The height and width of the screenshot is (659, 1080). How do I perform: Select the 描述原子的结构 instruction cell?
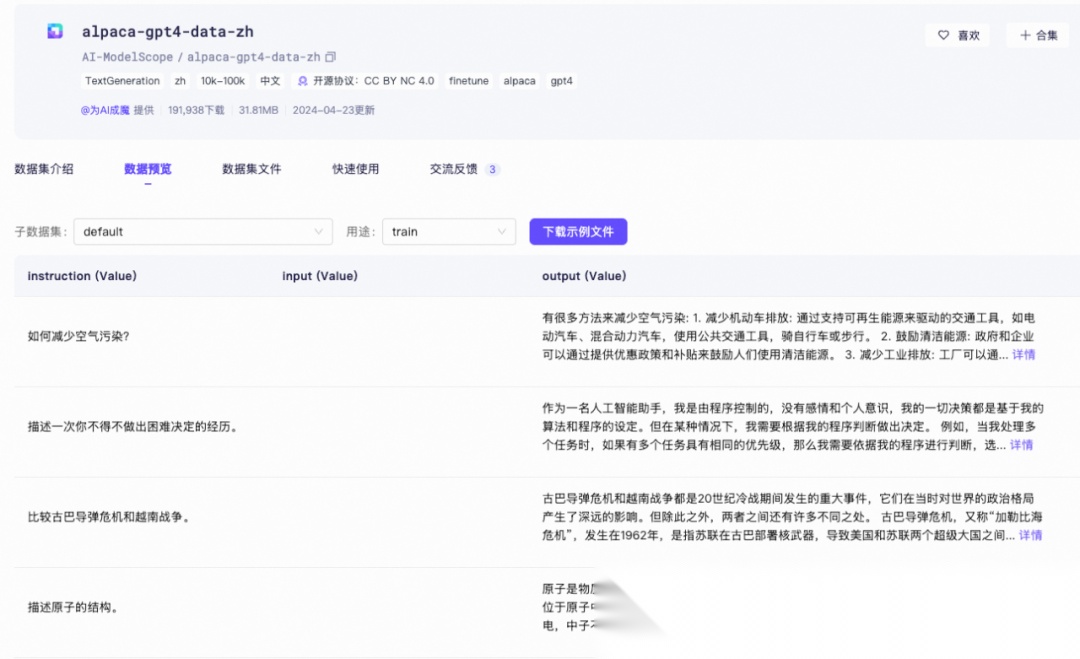click(x=72, y=607)
